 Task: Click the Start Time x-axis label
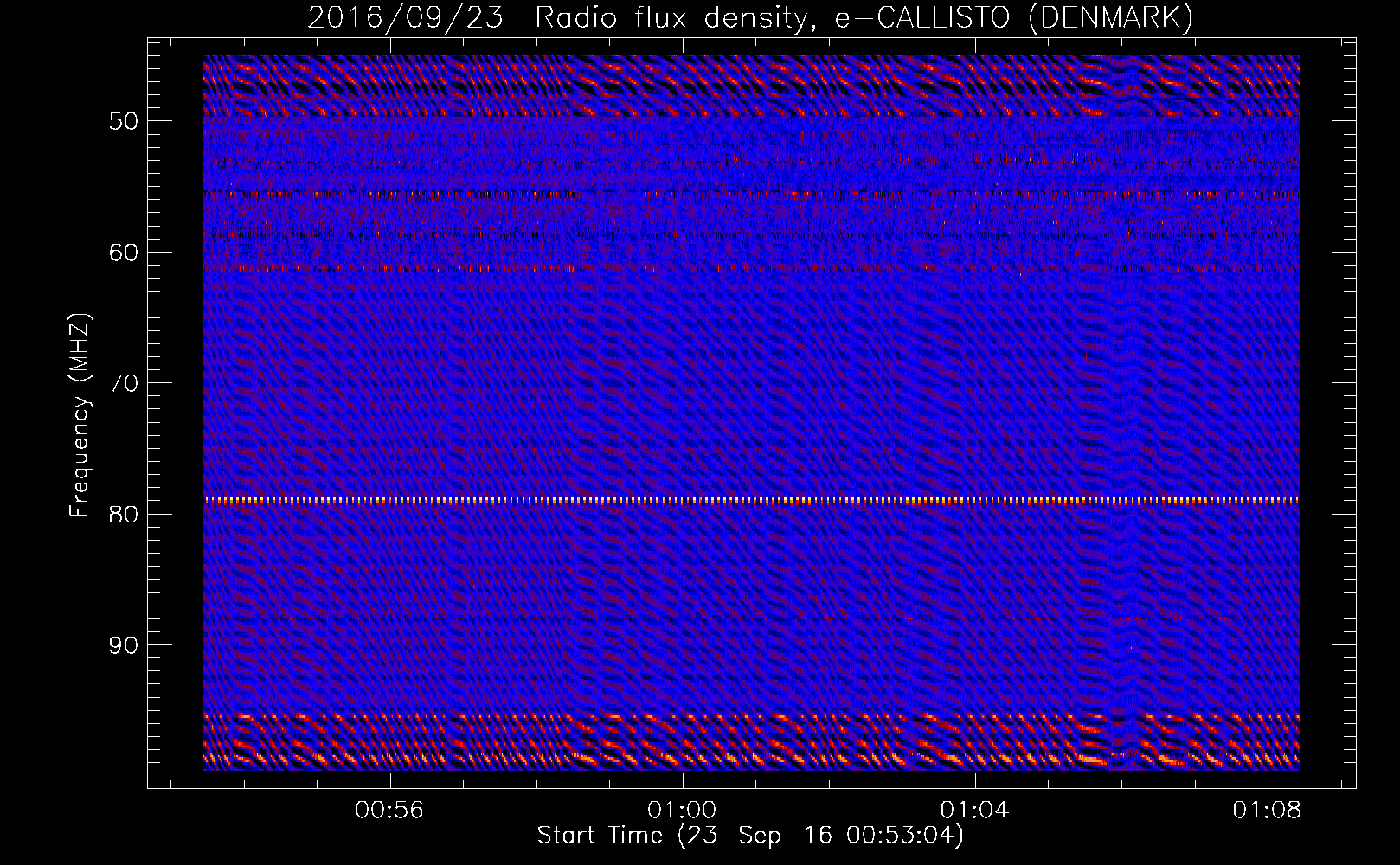(749, 836)
